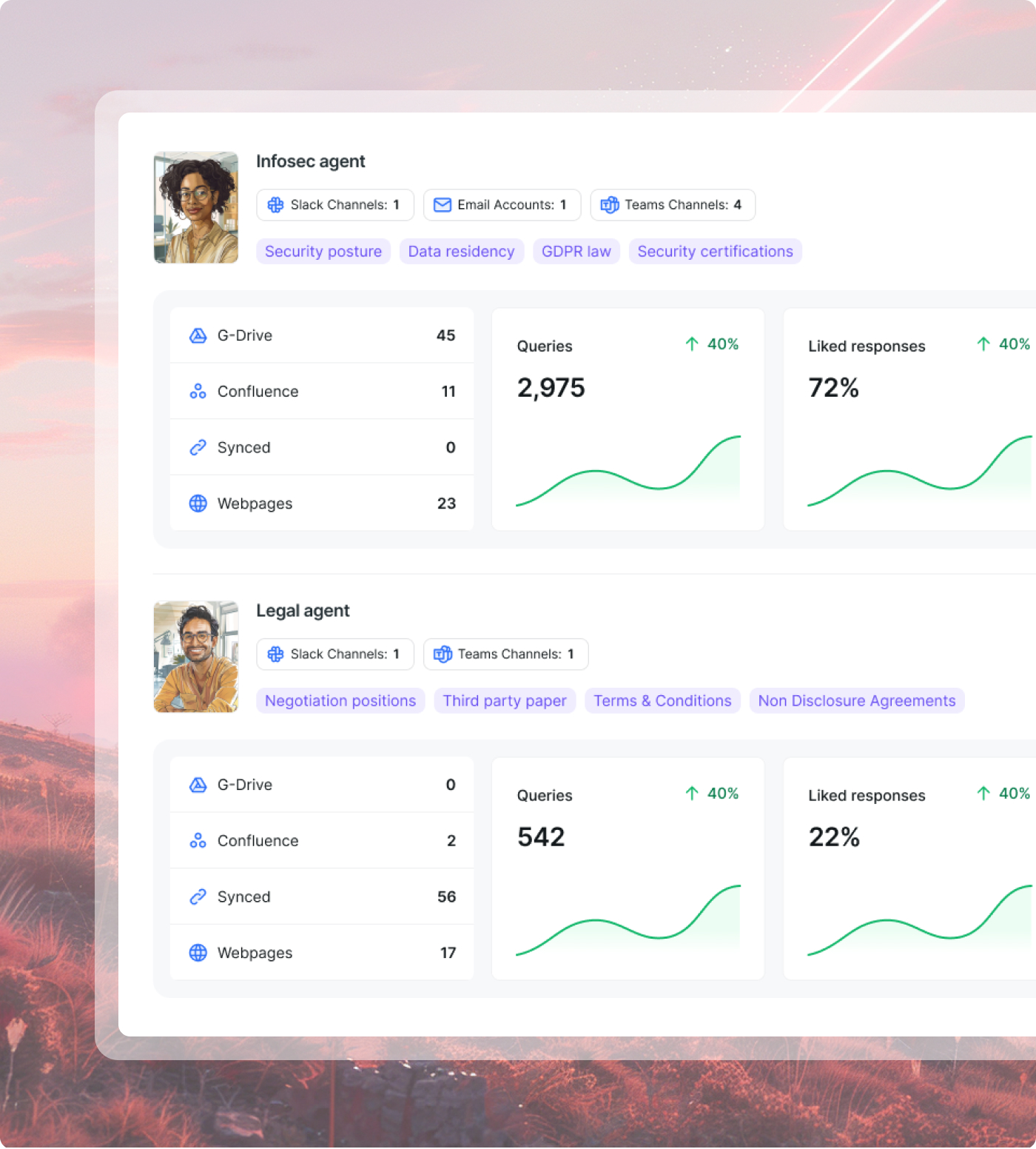
Task: Click the Slack icon in Infosec agent
Action: click(275, 205)
